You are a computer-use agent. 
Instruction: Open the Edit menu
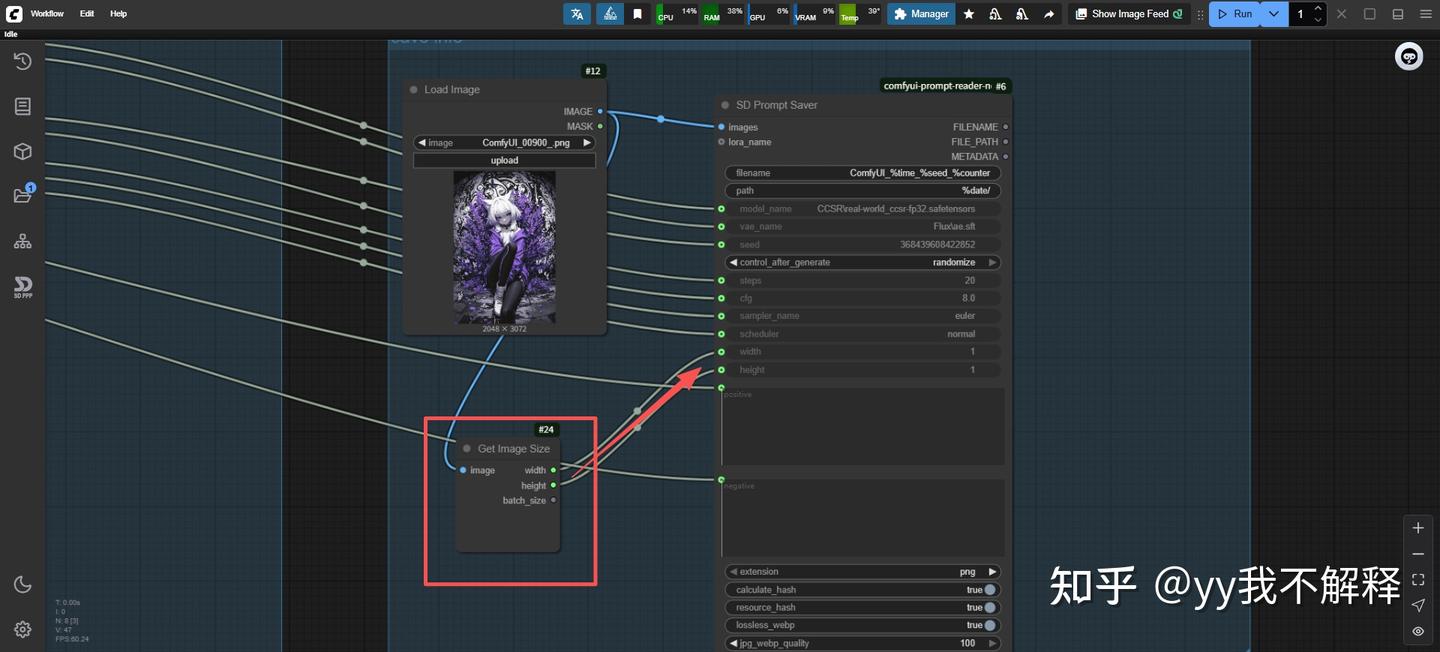click(x=87, y=14)
